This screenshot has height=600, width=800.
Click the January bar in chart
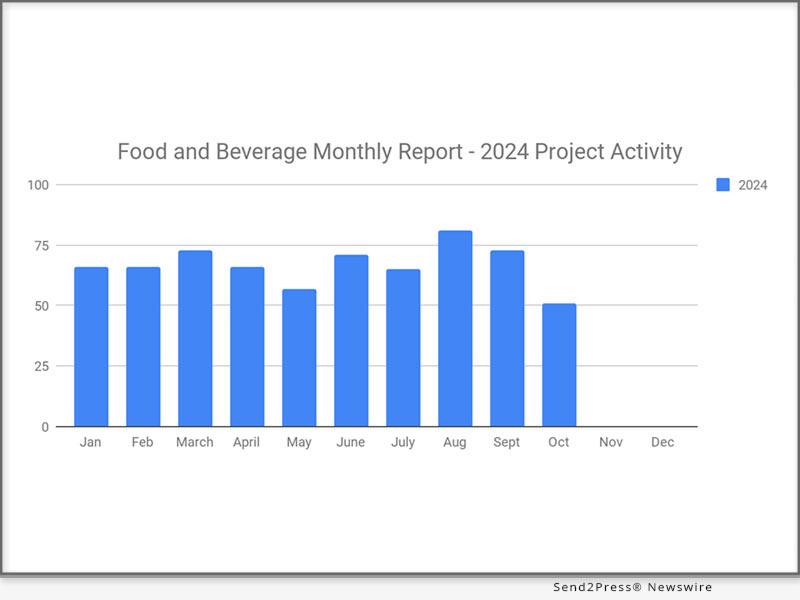coord(91,346)
